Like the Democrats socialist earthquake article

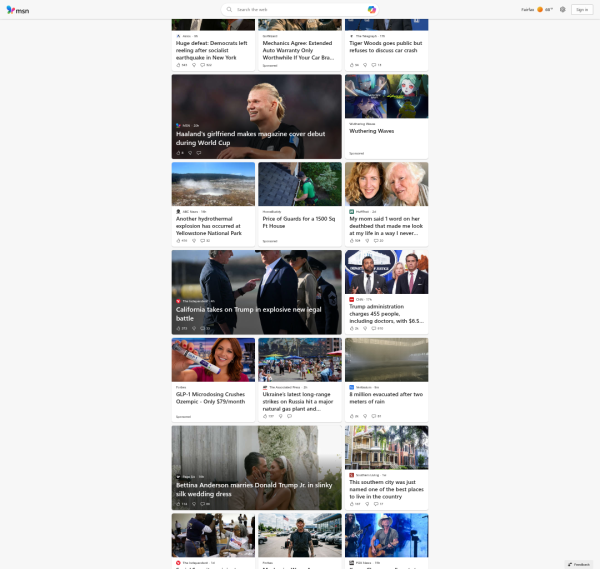(178, 65)
